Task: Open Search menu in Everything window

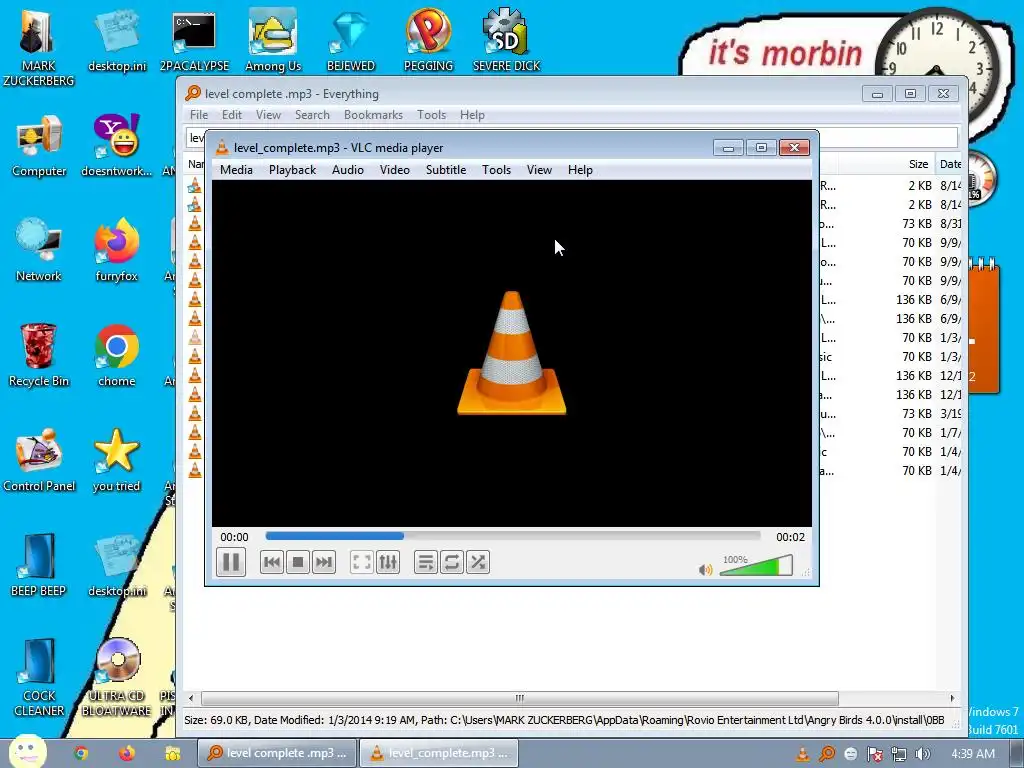Action: (312, 115)
